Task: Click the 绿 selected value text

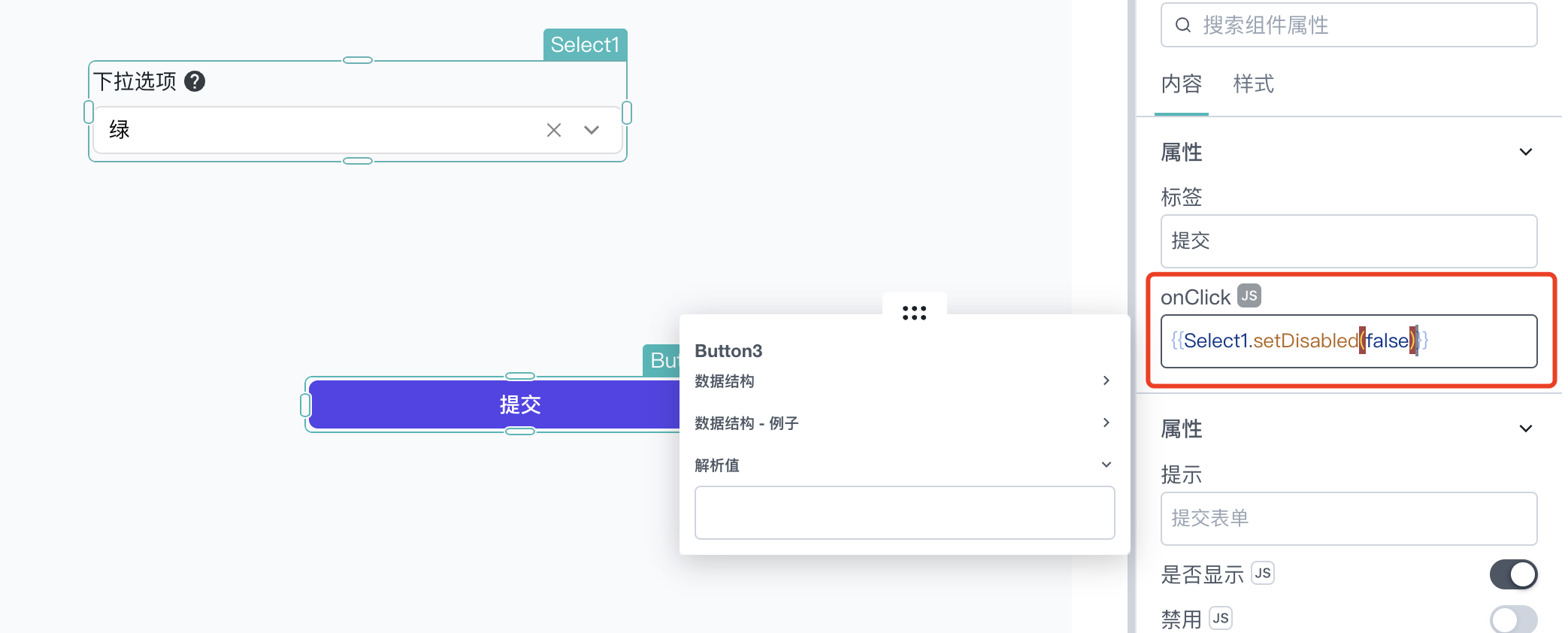Action: pyautogui.click(x=120, y=129)
